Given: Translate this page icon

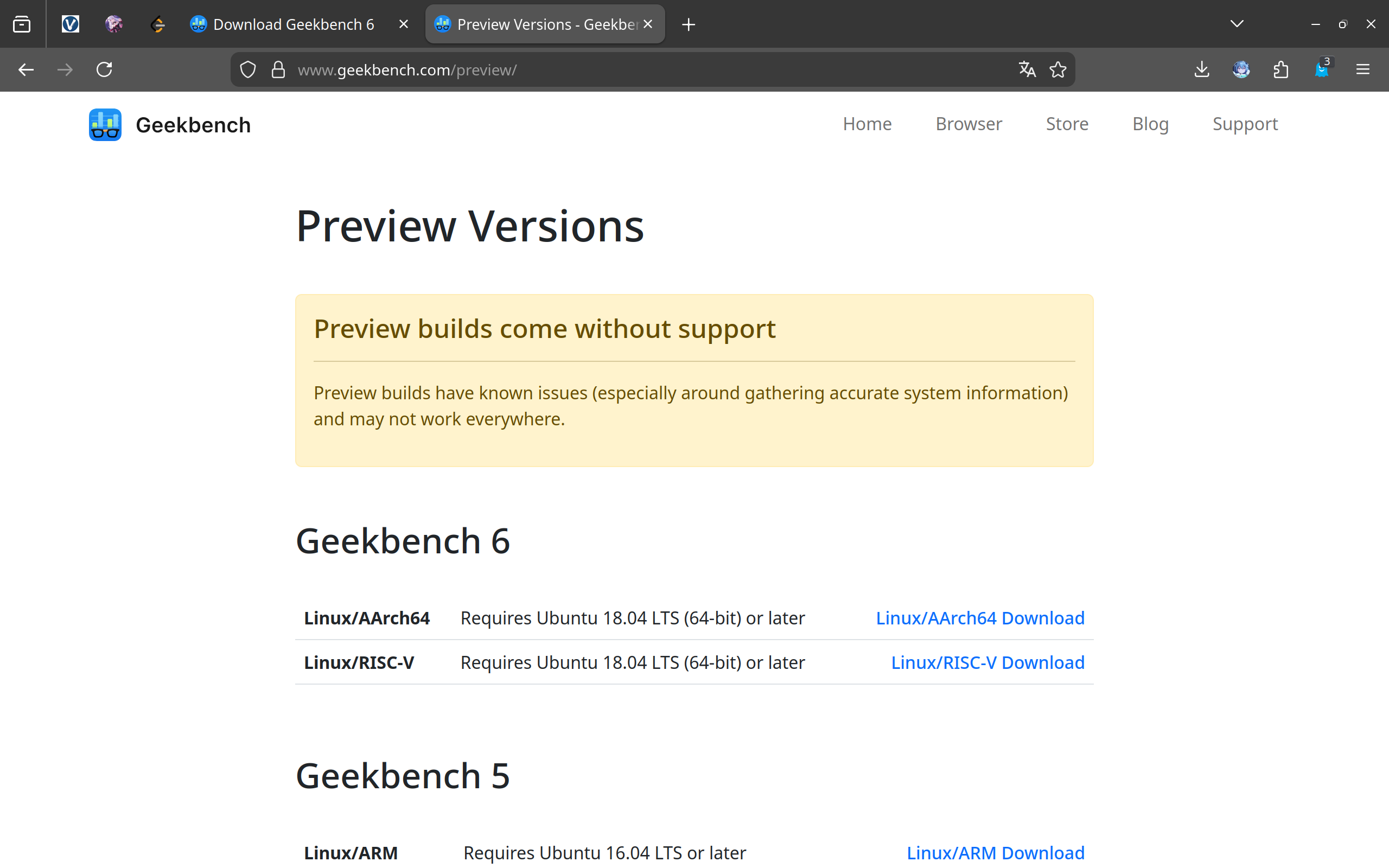Looking at the screenshot, I should pos(1027,69).
